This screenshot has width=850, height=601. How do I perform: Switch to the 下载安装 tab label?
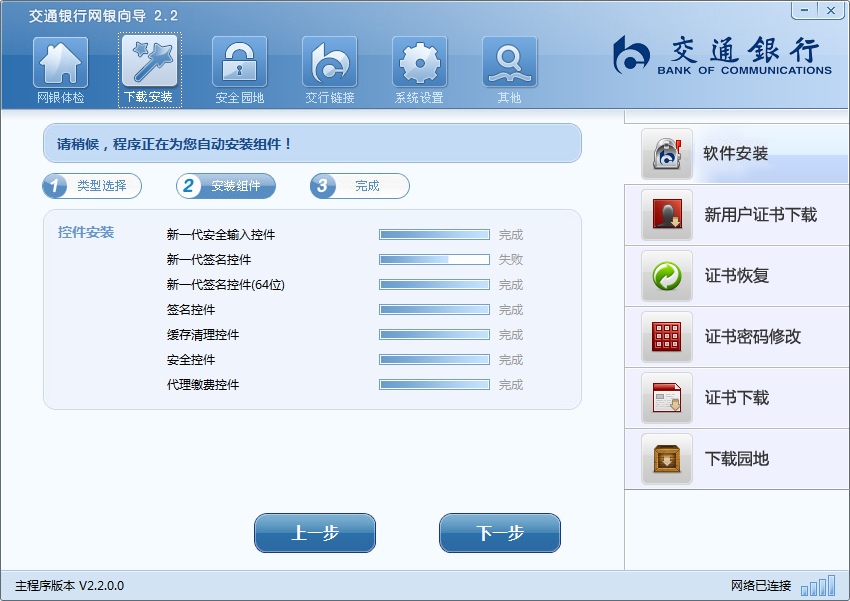149,97
